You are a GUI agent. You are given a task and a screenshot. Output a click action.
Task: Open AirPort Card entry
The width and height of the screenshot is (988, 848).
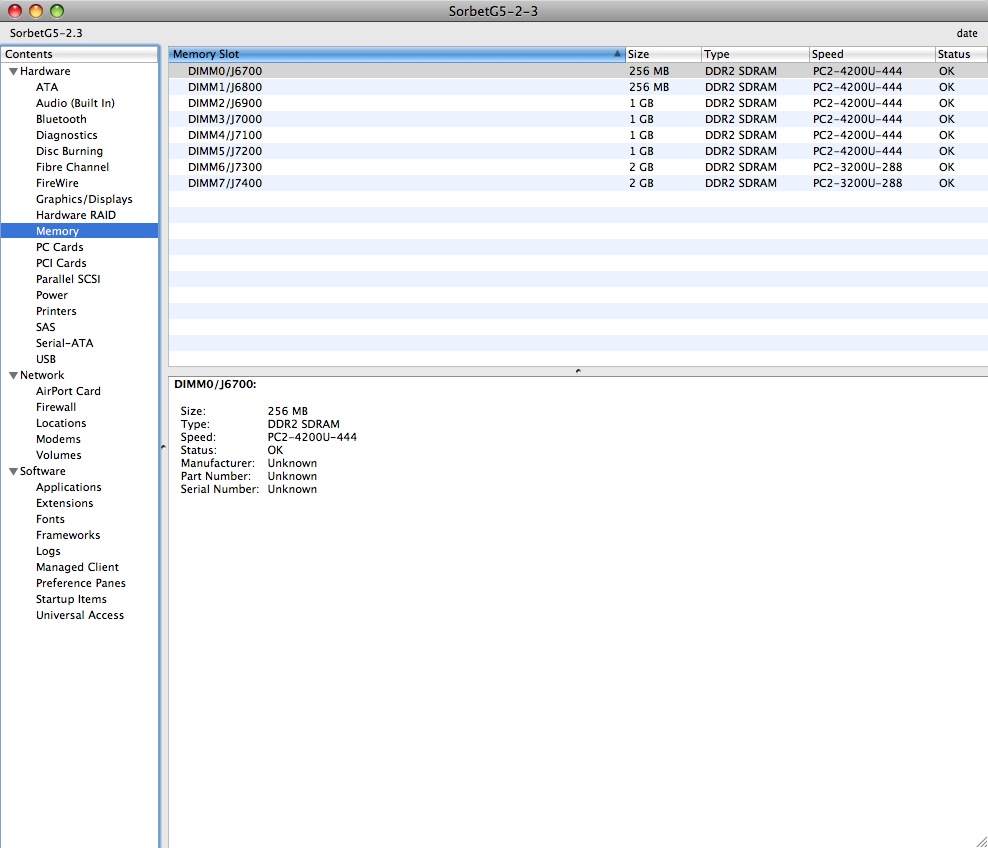point(68,391)
